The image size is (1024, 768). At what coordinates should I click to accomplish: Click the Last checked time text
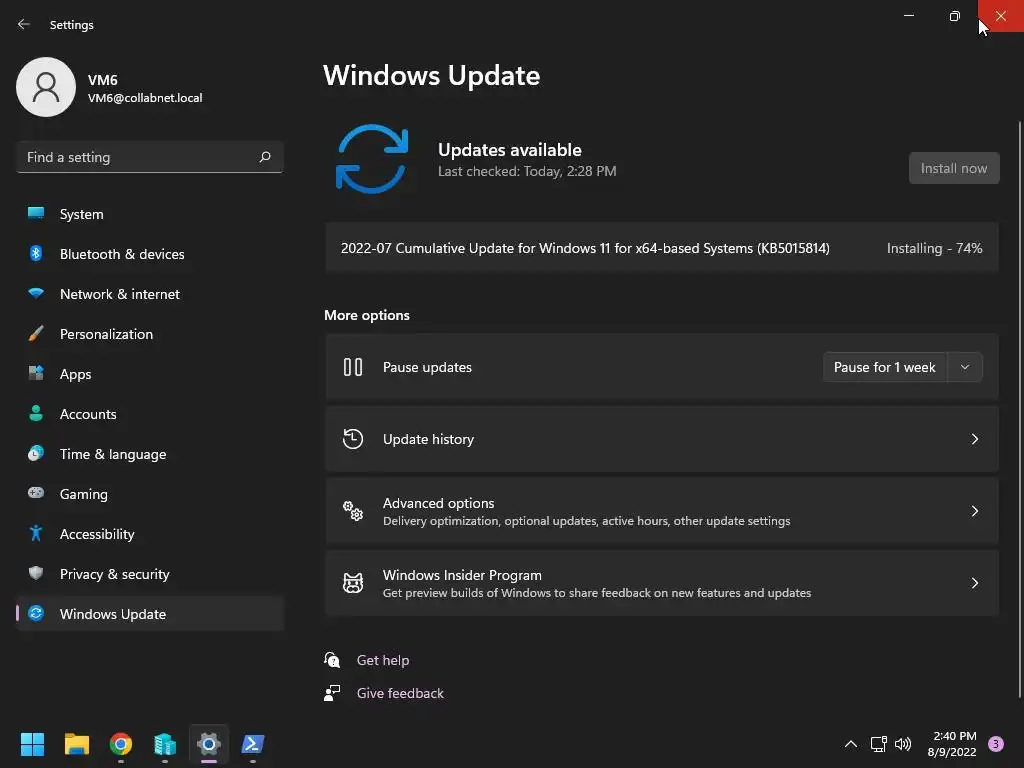point(527,171)
